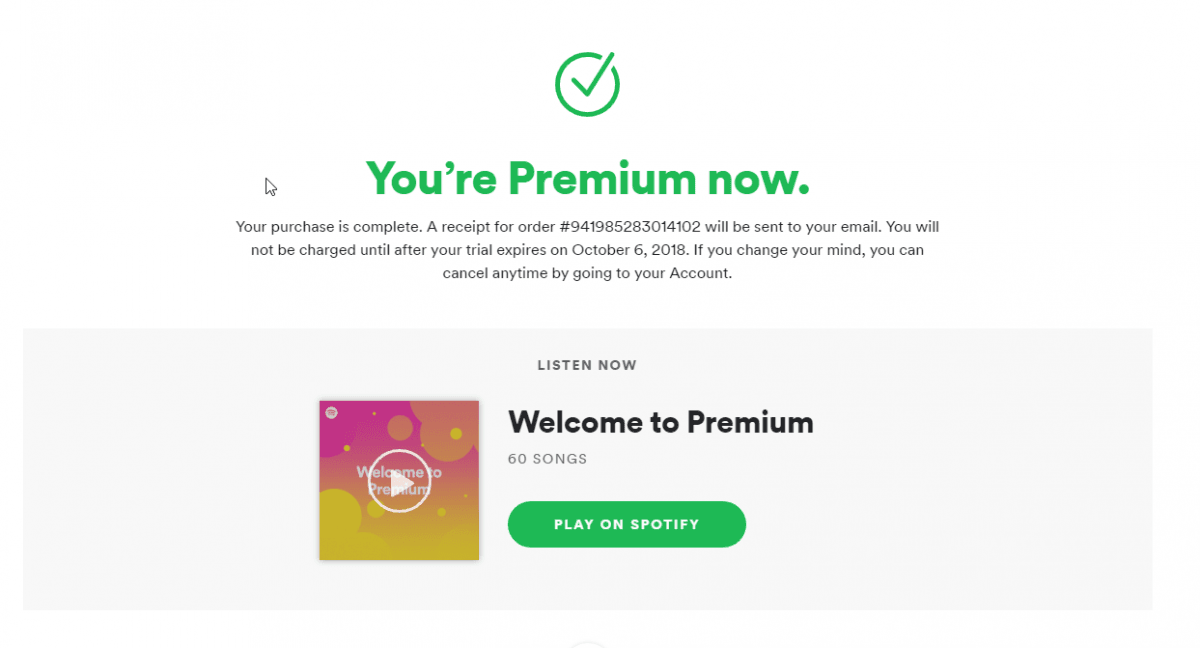Image resolution: width=1200 pixels, height=648 pixels.
Task: Start playback with the cover's play circle
Action: pos(399,481)
